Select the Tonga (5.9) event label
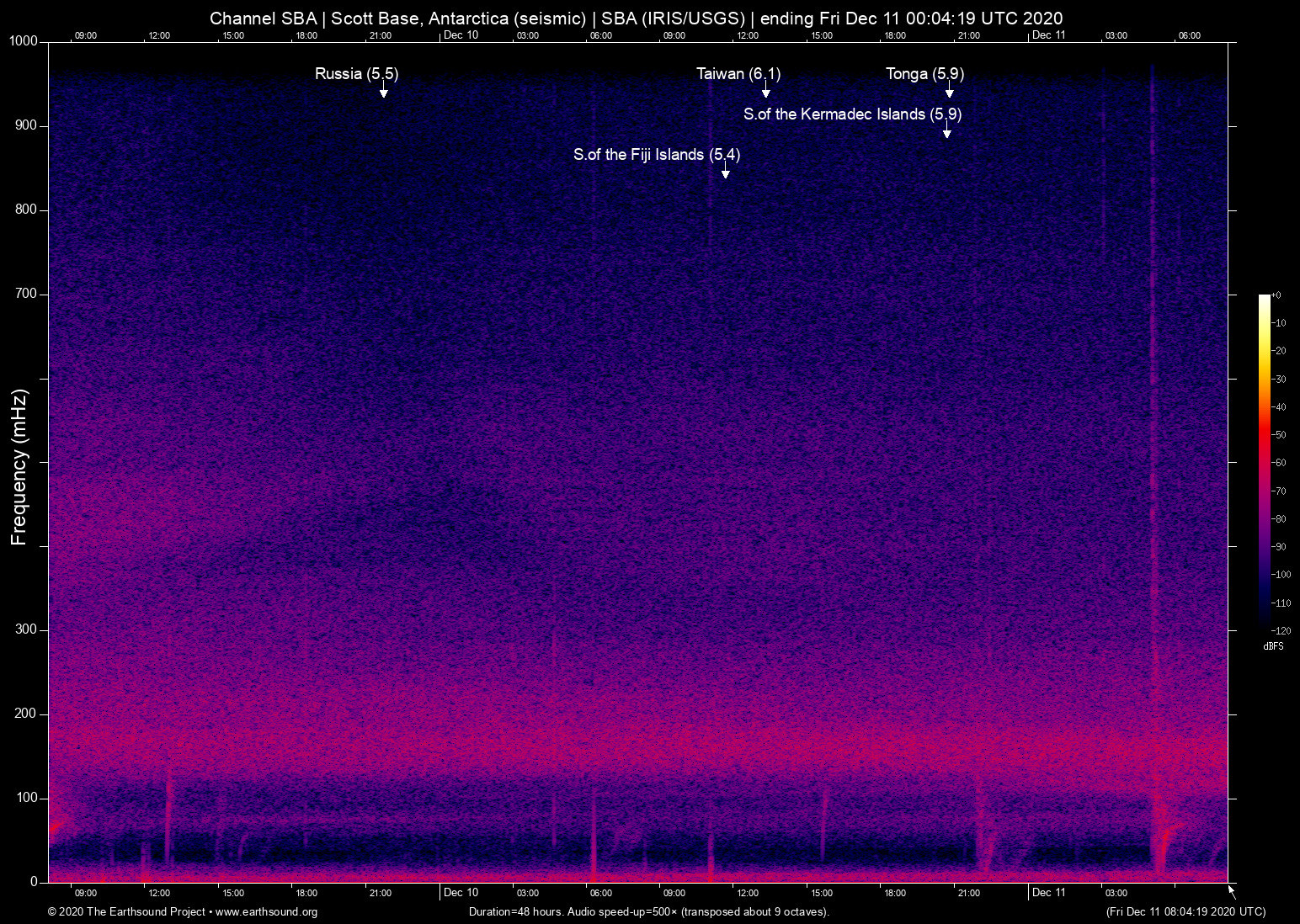The height and width of the screenshot is (924, 1300). tap(924, 74)
